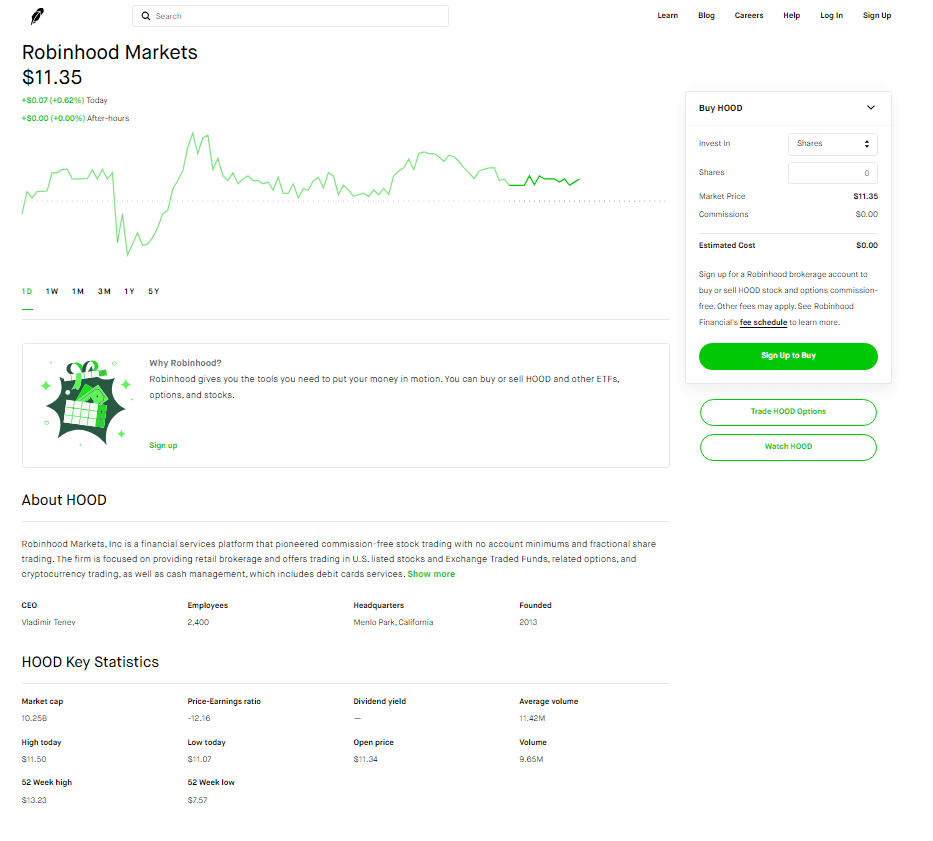This screenshot has height=841, width=933.
Task: Click Show more in About HOOD
Action: coord(431,574)
